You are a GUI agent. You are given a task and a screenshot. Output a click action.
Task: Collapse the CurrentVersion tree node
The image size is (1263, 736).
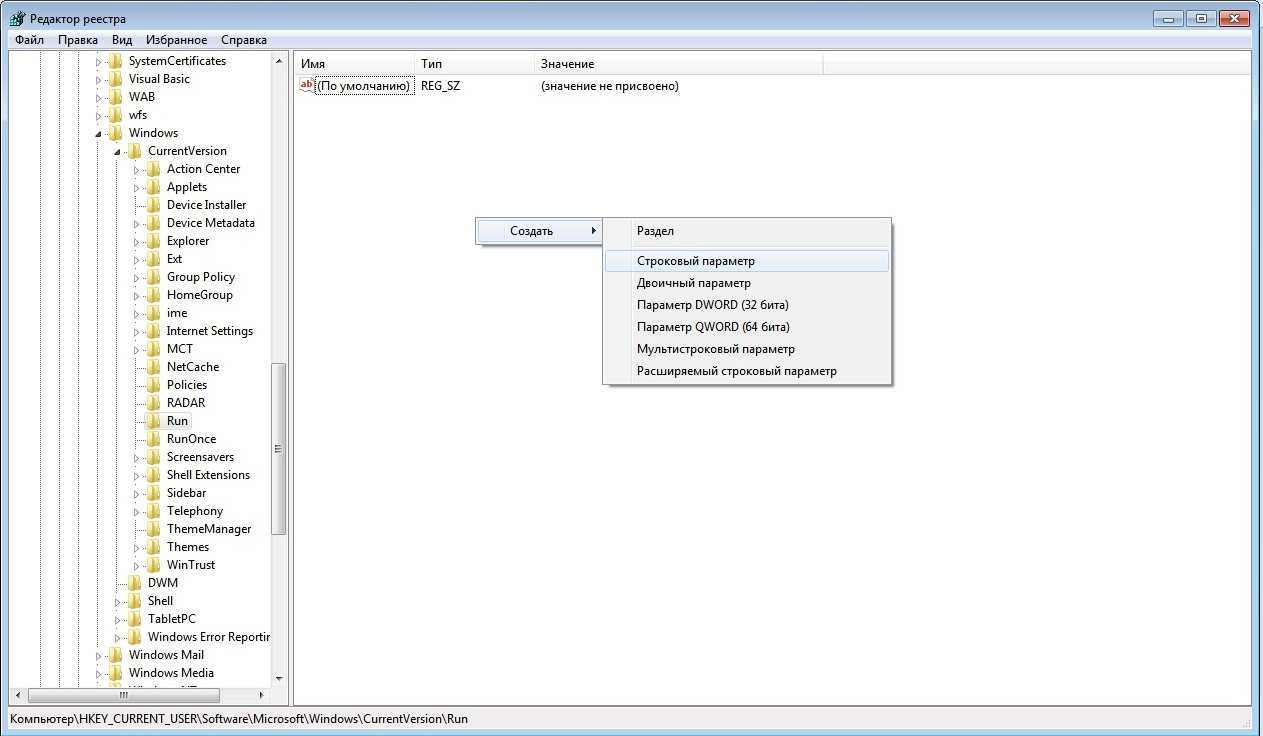coord(118,152)
